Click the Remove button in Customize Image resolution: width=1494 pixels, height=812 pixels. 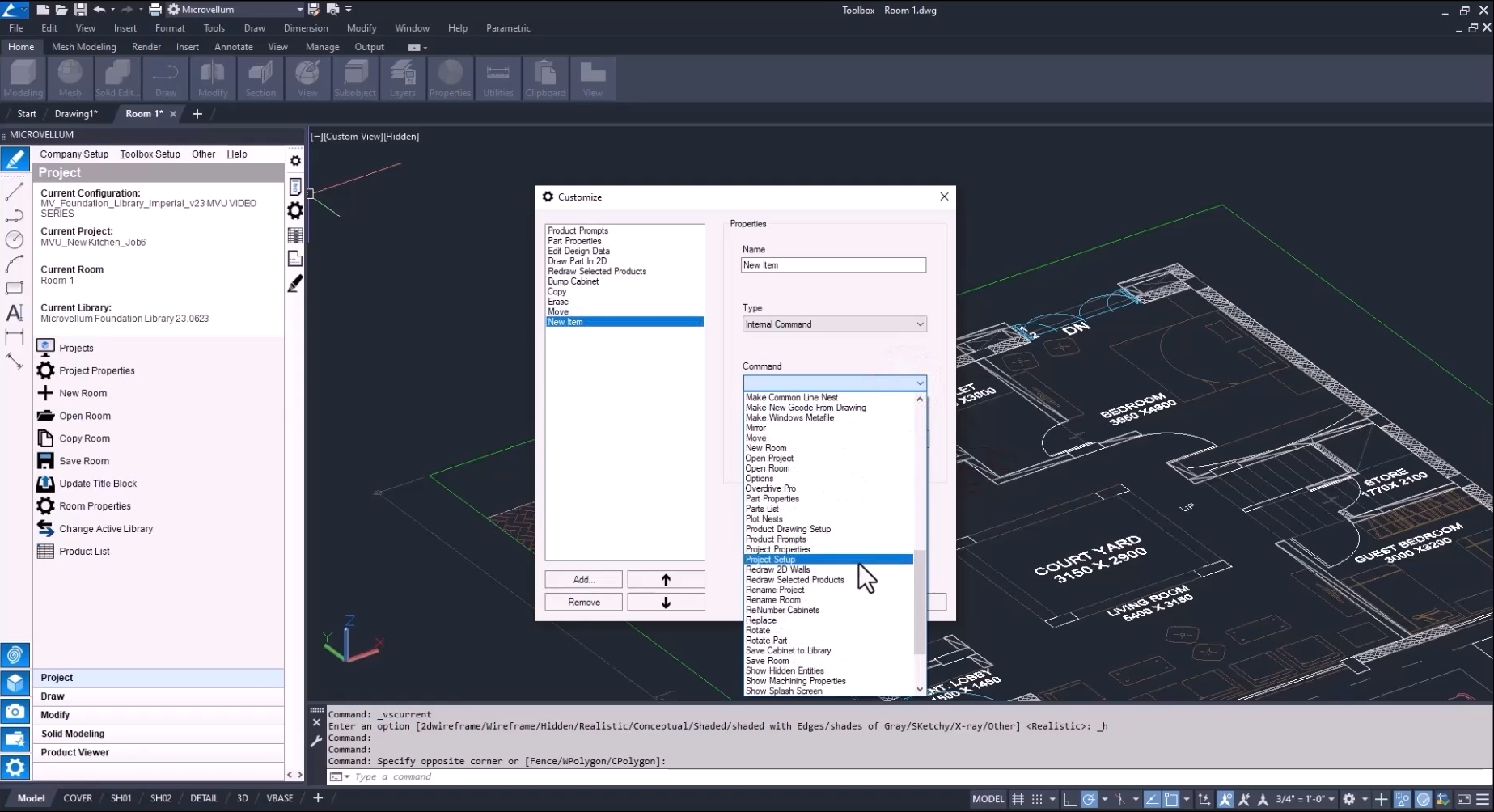[x=583, y=603]
